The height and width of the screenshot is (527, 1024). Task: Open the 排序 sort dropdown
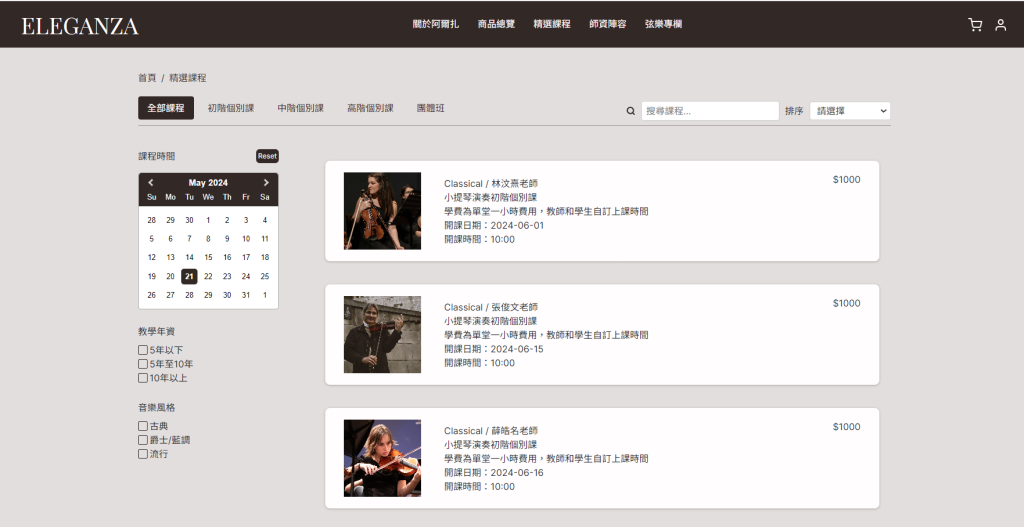(850, 111)
